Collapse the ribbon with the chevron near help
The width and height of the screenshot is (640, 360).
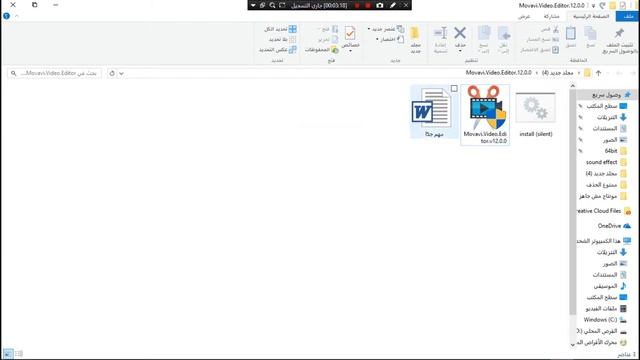(17, 16)
